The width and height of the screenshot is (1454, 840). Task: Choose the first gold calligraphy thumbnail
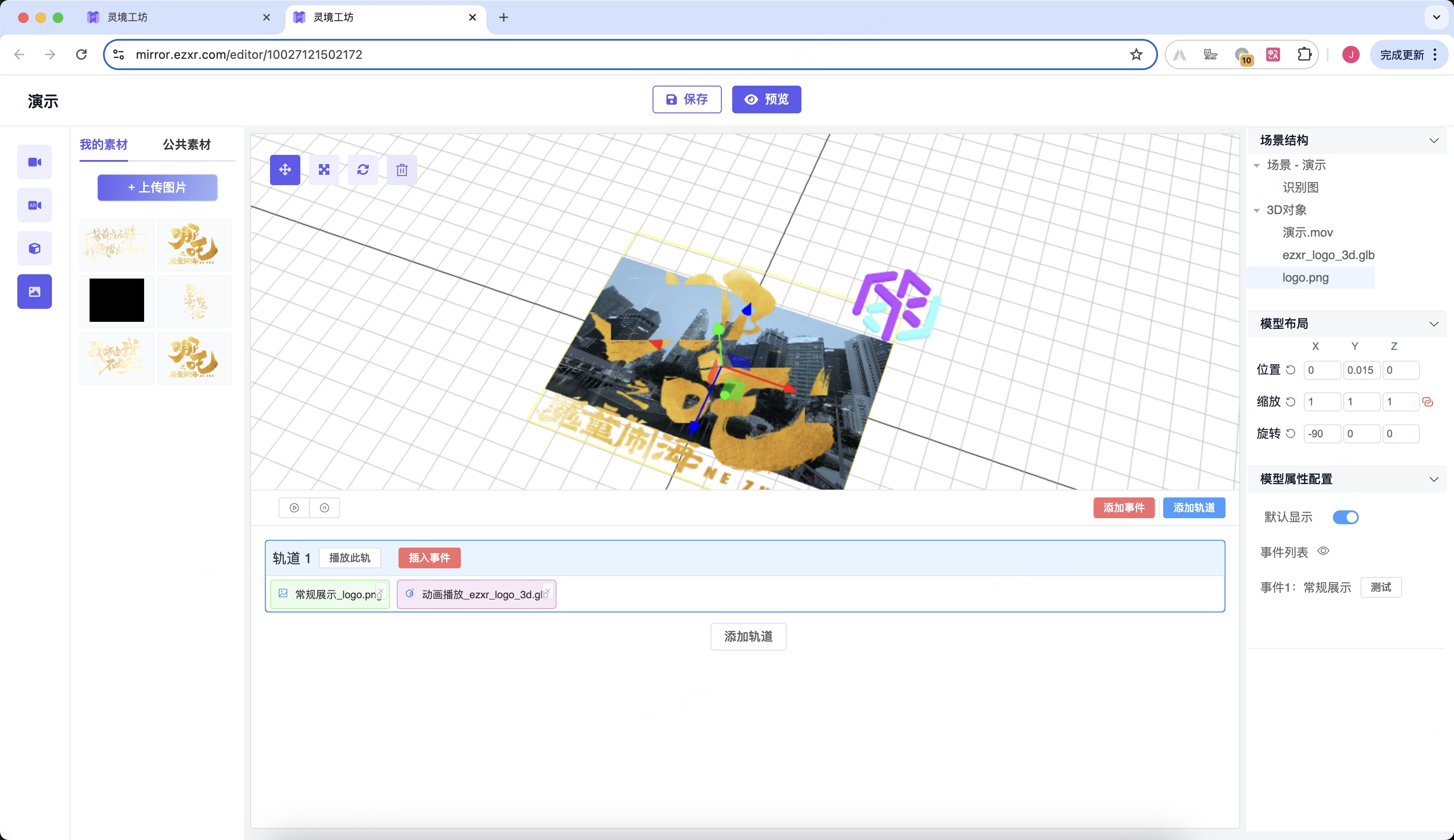tap(116, 245)
